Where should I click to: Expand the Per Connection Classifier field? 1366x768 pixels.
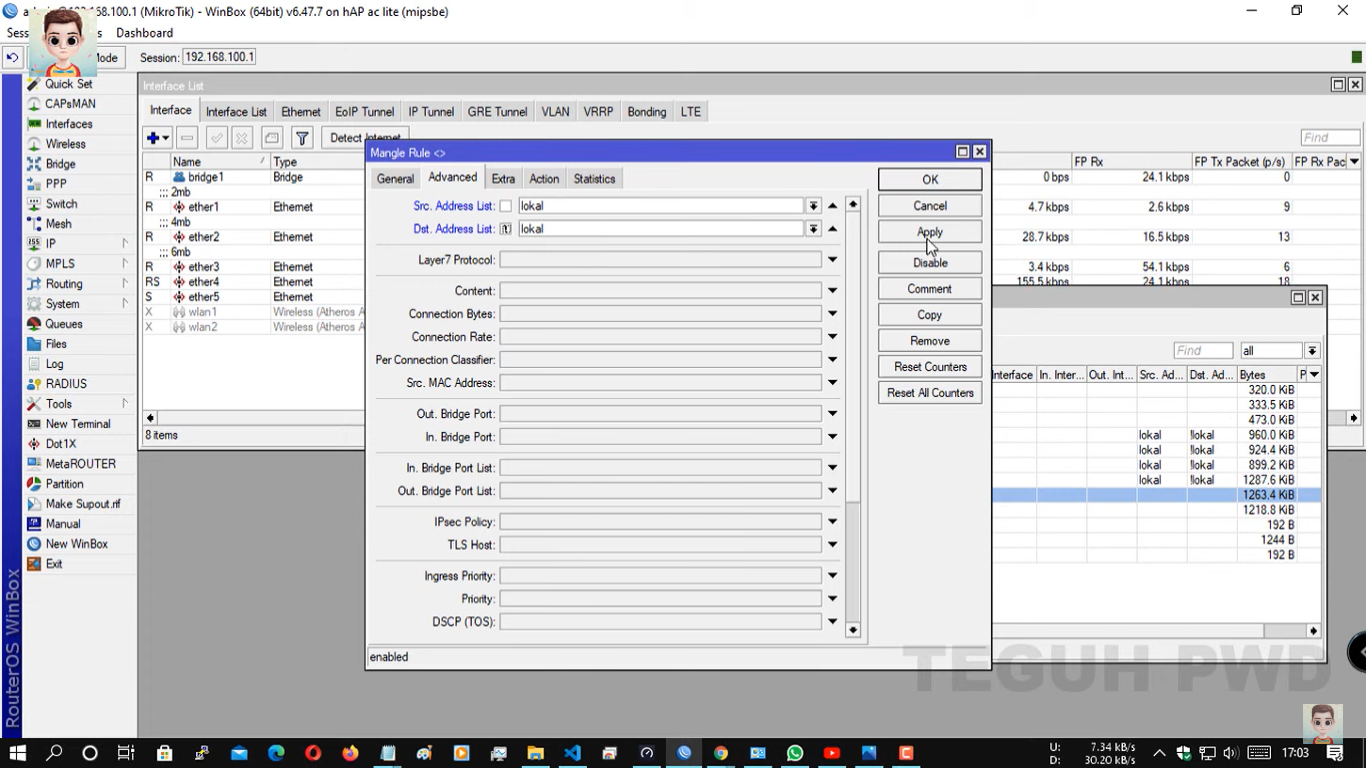point(832,360)
